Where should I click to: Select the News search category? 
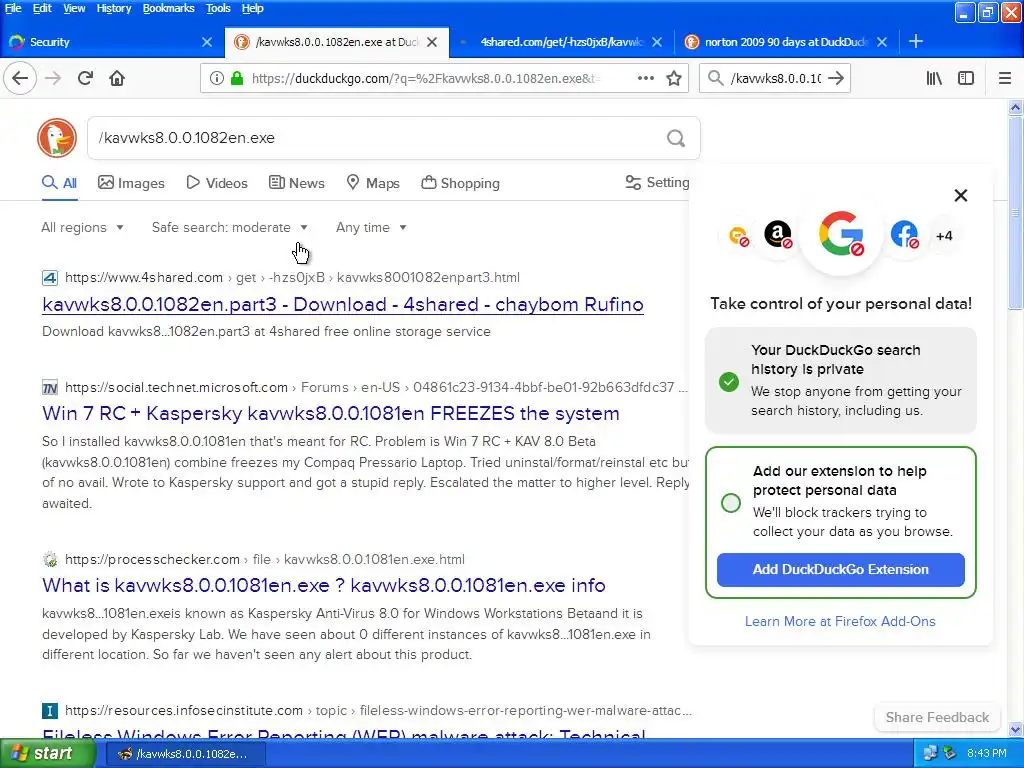296,183
